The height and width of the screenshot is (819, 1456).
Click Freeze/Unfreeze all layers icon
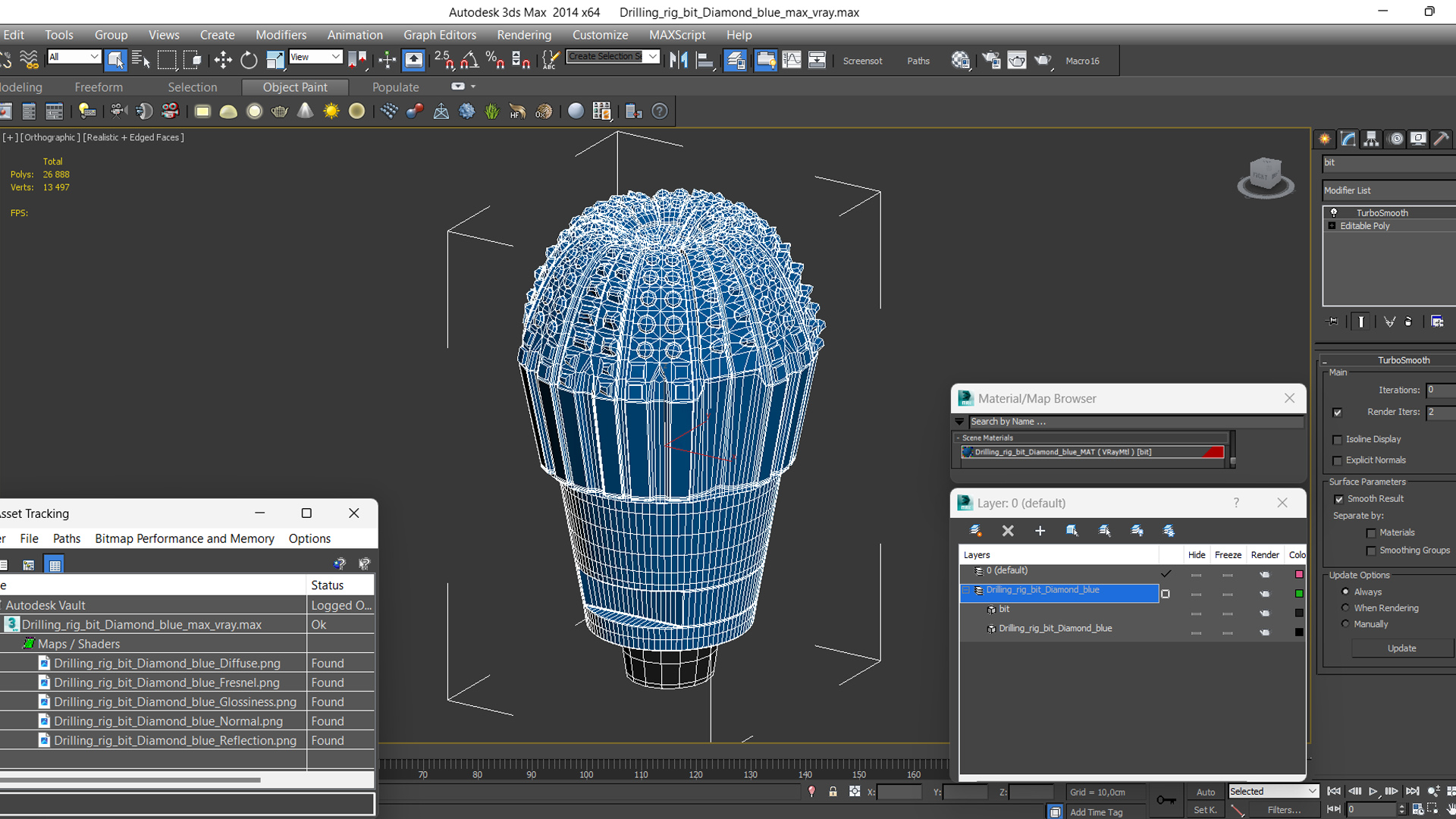click(1169, 531)
